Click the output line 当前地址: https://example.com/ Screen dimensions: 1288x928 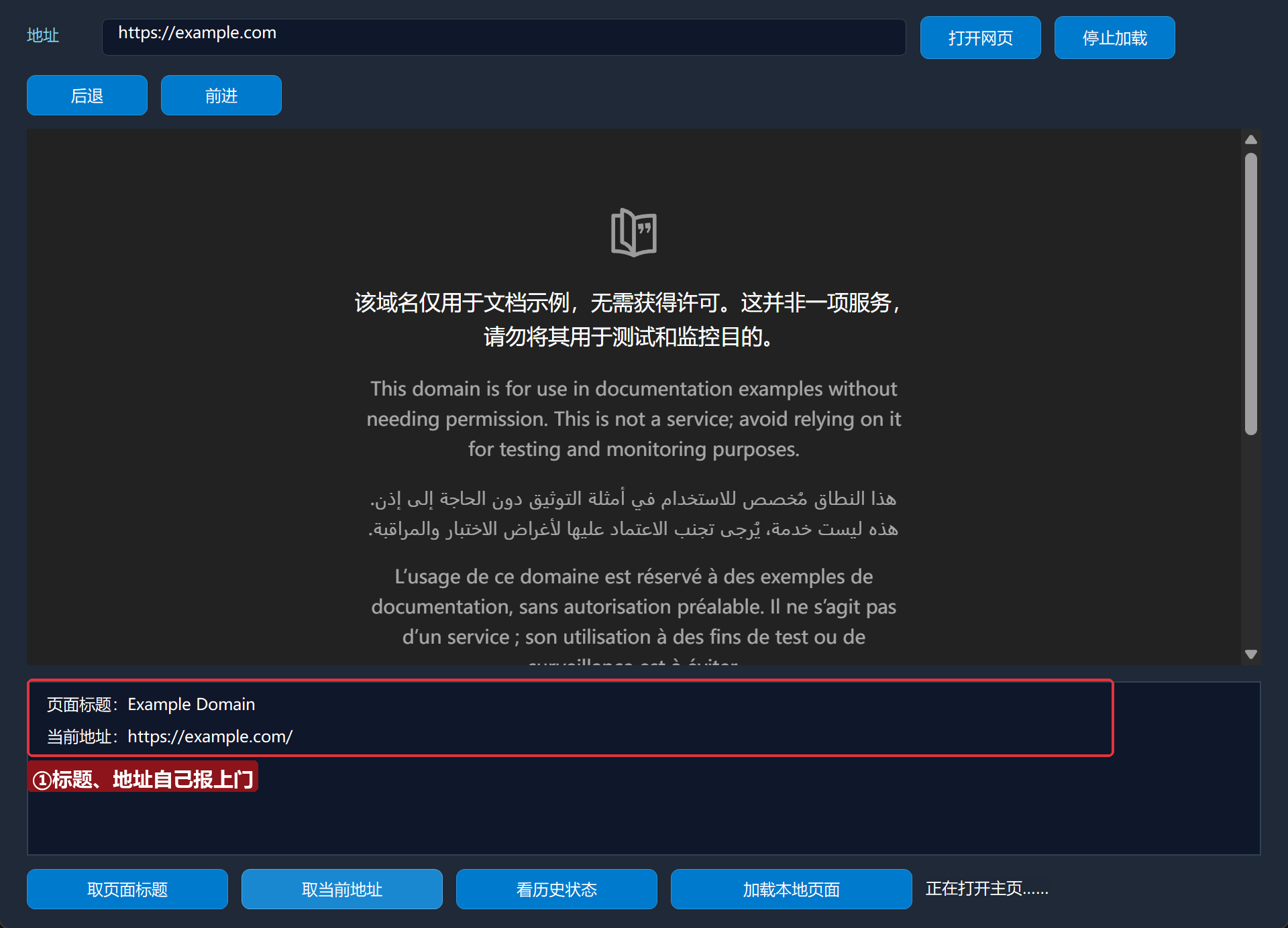coord(170,736)
